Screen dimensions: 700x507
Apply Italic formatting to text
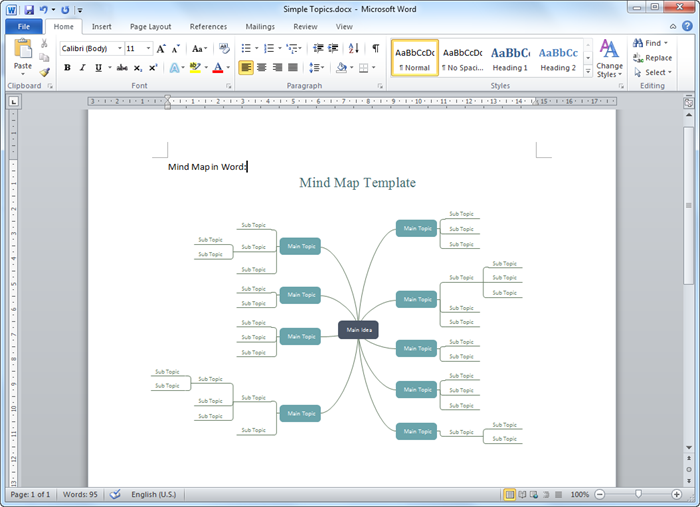pyautogui.click(x=82, y=68)
